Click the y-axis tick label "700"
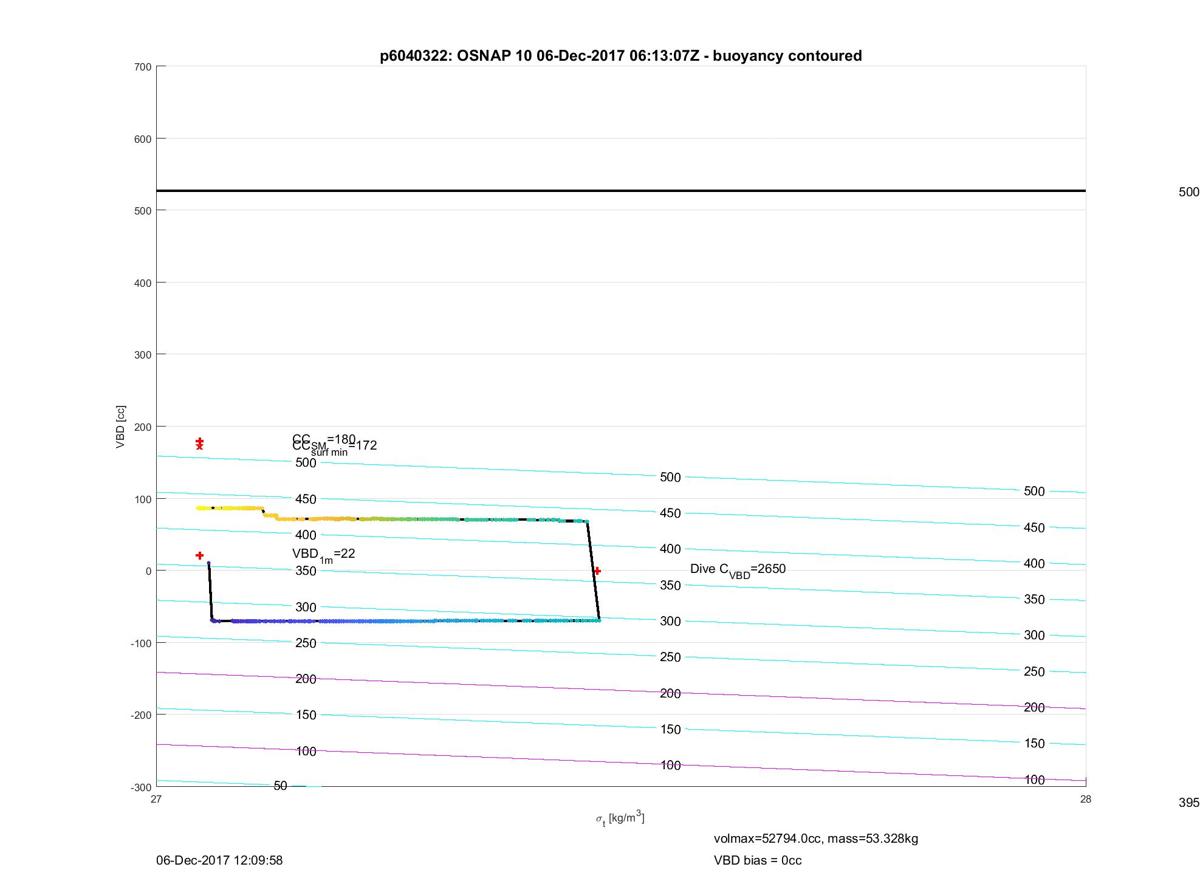This screenshot has height=885, width=1200. point(141,67)
